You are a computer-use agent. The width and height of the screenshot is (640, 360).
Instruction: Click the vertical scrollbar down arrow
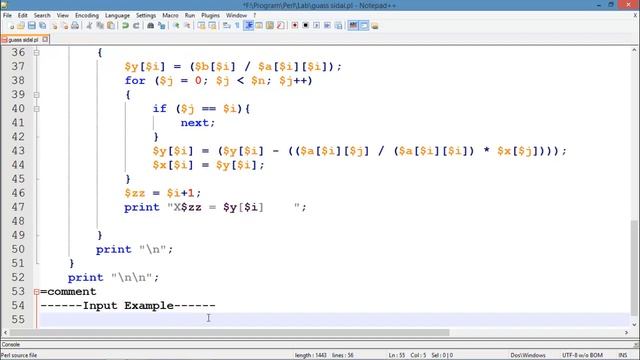634,324
